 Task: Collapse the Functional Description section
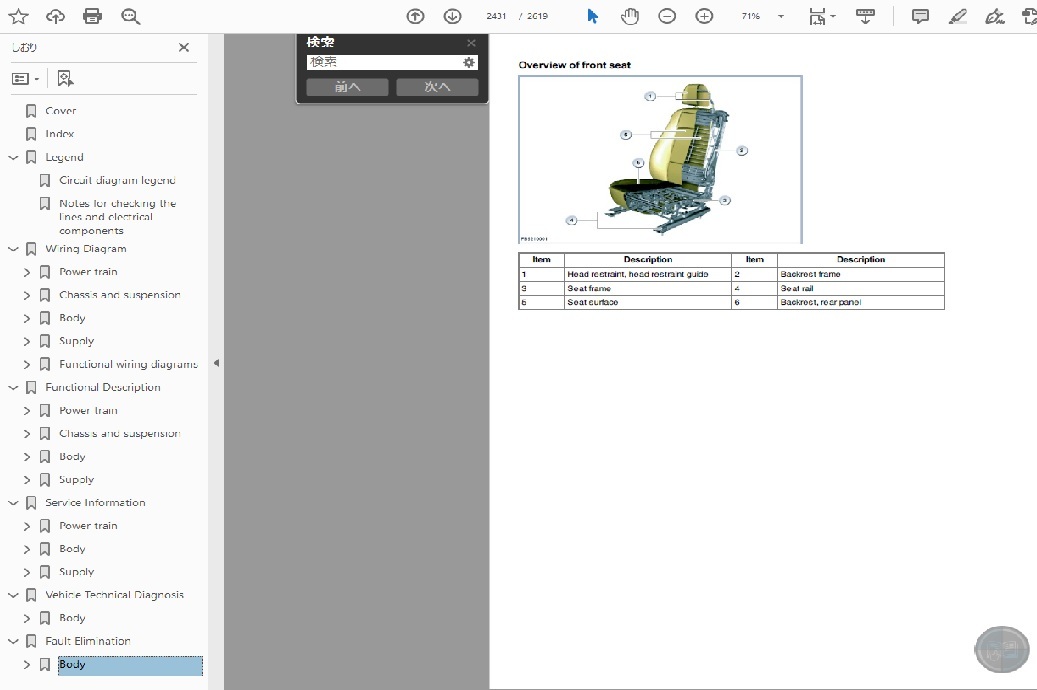13,387
